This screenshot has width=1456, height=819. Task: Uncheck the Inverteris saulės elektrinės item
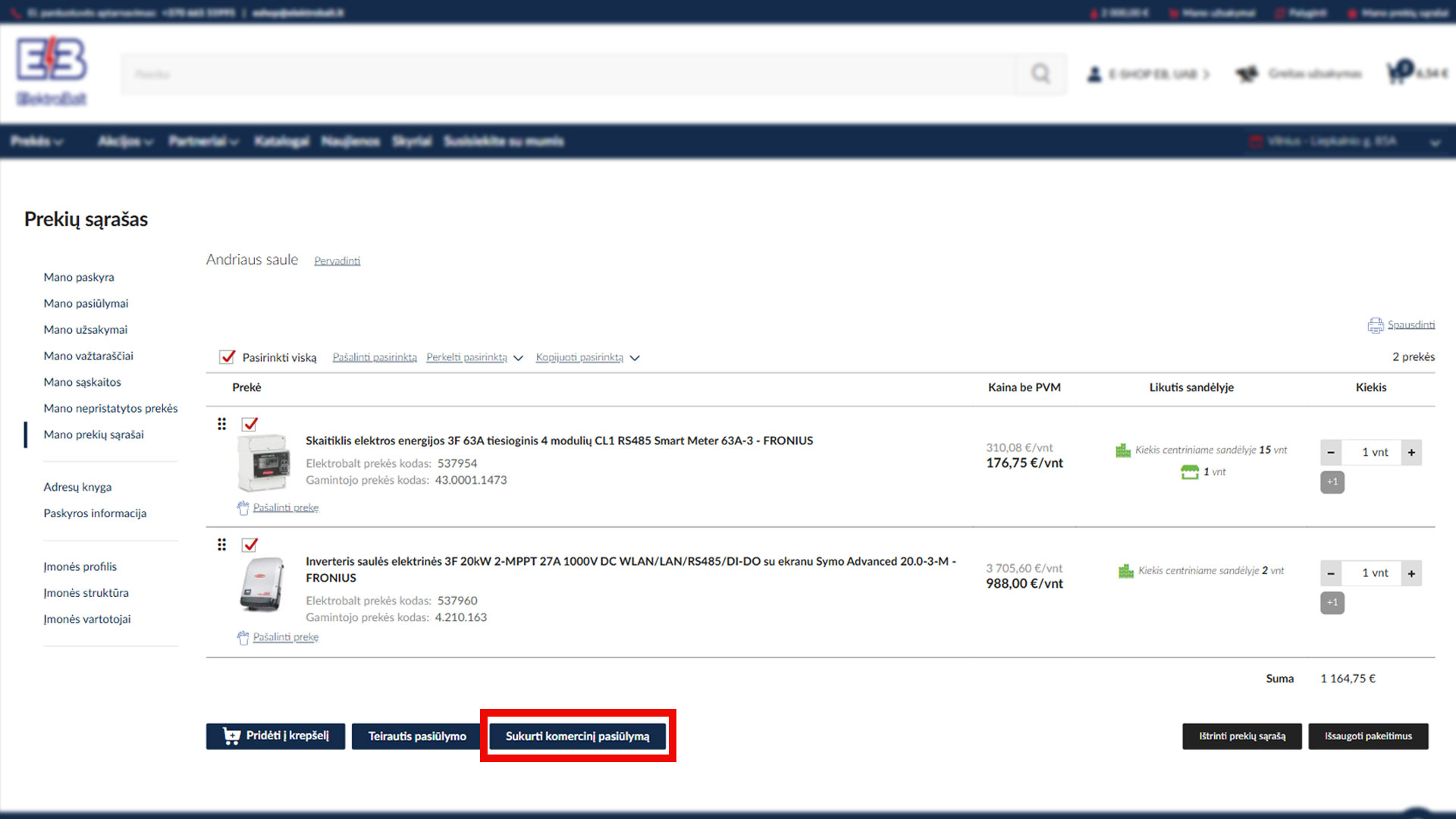(x=249, y=545)
